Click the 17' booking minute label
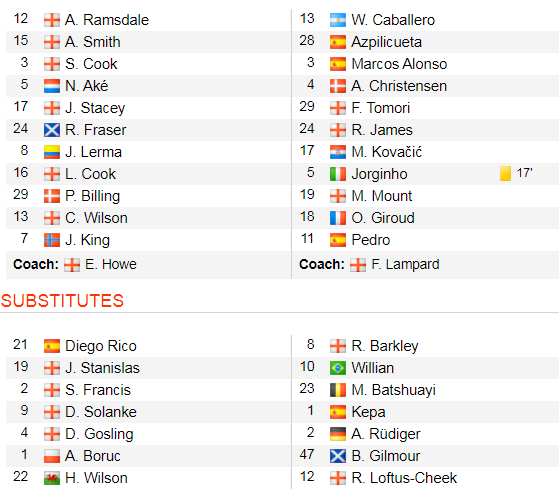Screen dimensions: 559x497 point(524,173)
